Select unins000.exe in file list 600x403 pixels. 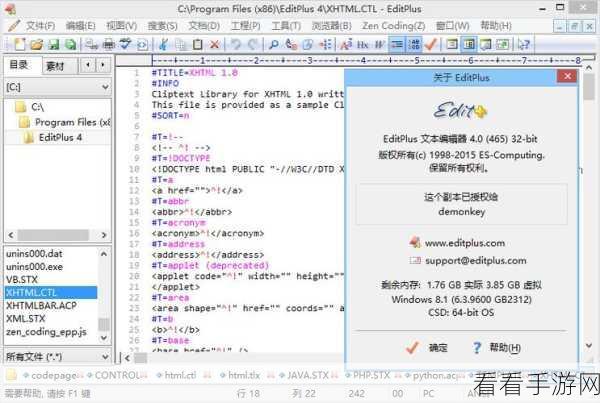(x=34, y=267)
